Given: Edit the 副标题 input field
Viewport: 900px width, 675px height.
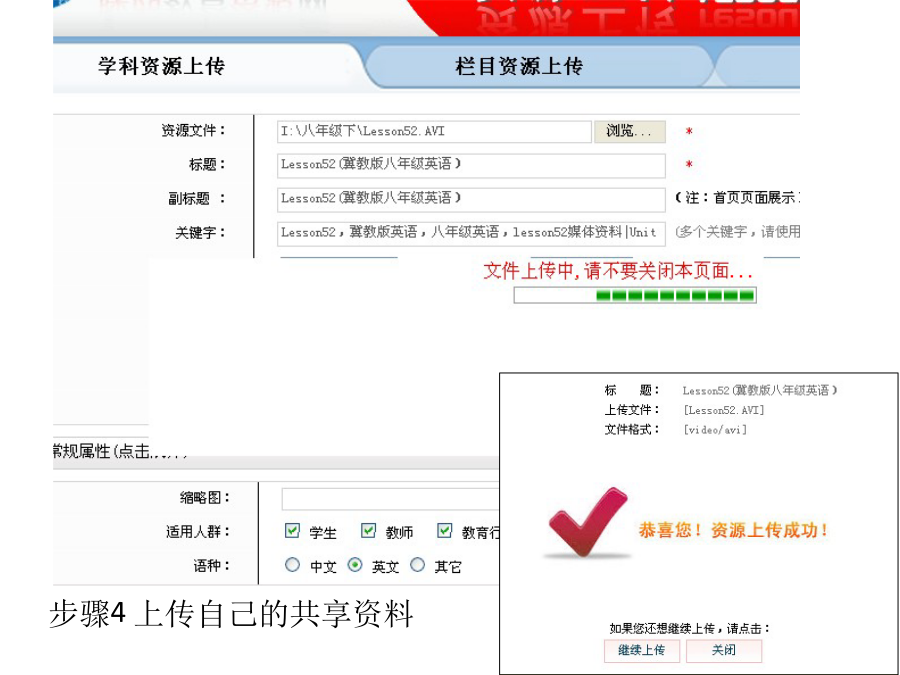Looking at the screenshot, I should 471,200.
